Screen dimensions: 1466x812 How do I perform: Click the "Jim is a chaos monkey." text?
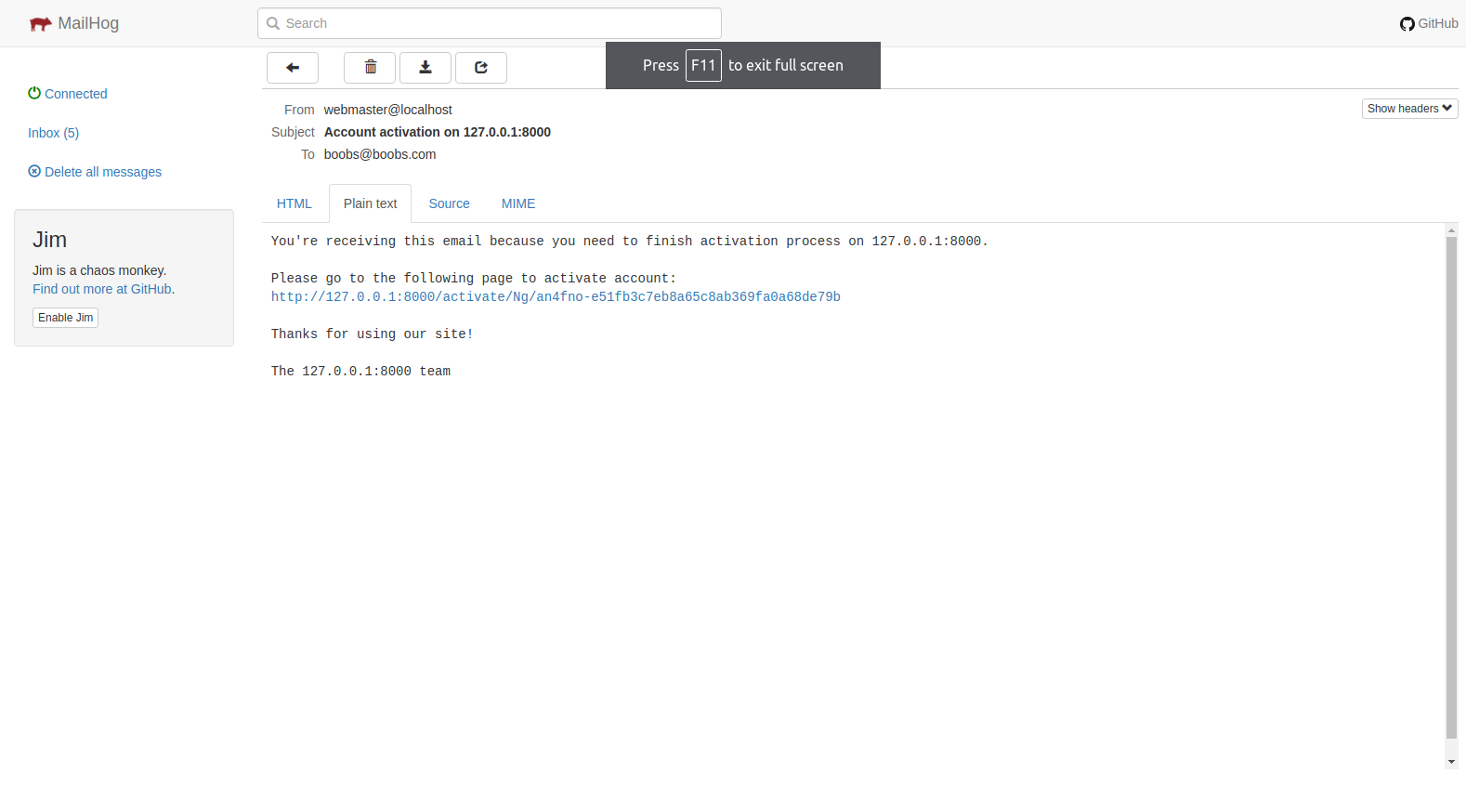pyautogui.click(x=99, y=270)
